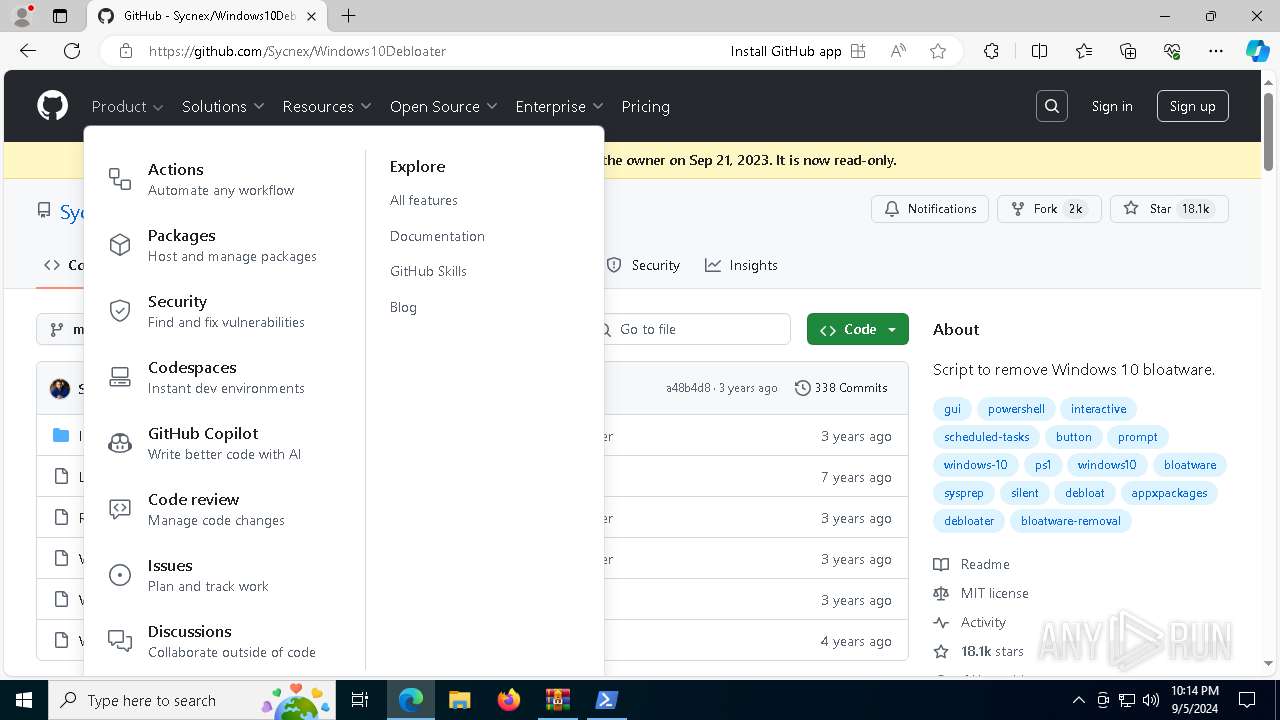Open the Blog link under Explore
Screen dimensions: 1280x720
click(403, 307)
